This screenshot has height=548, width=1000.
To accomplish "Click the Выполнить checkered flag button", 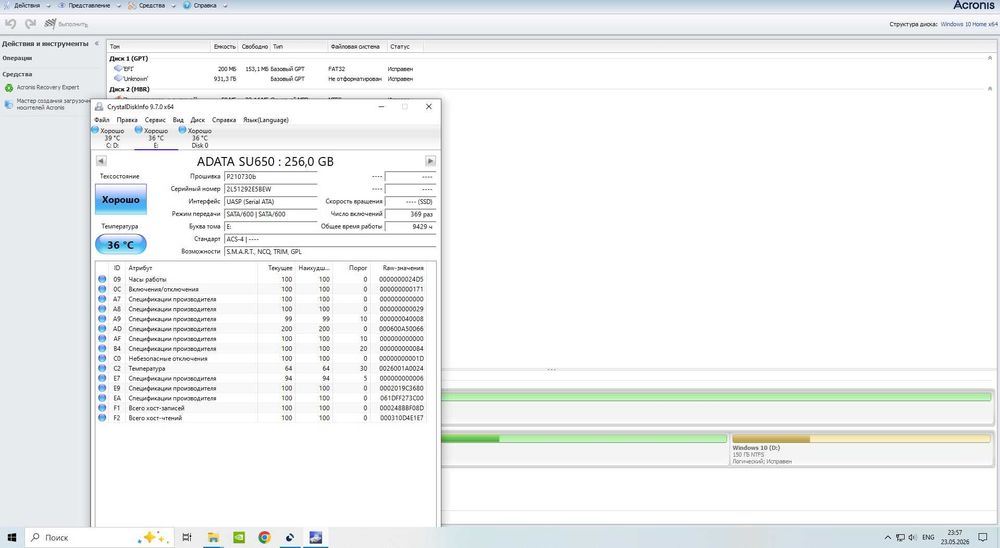I will click(66, 24).
